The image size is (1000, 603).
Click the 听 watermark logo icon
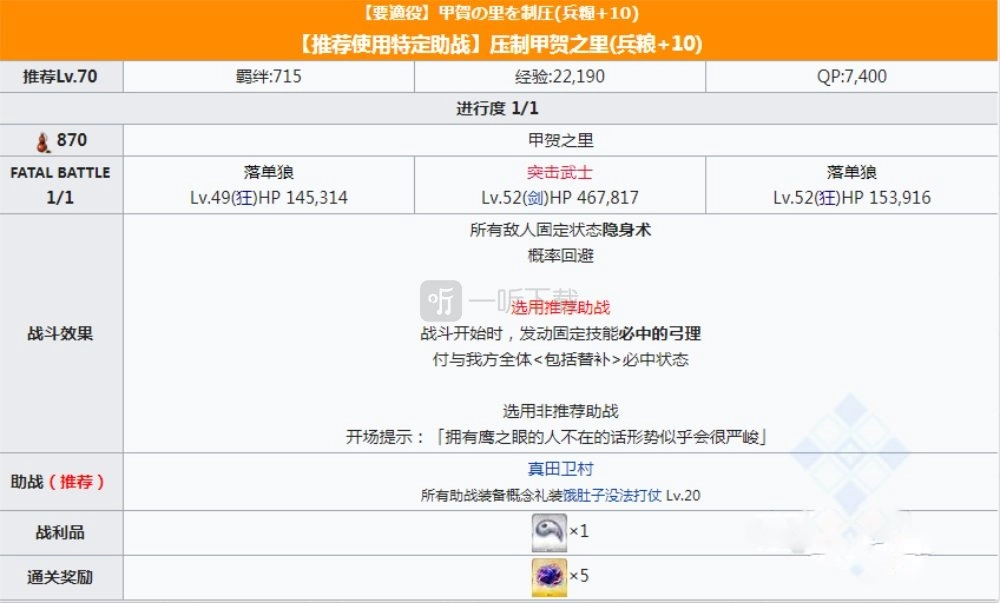(441, 301)
